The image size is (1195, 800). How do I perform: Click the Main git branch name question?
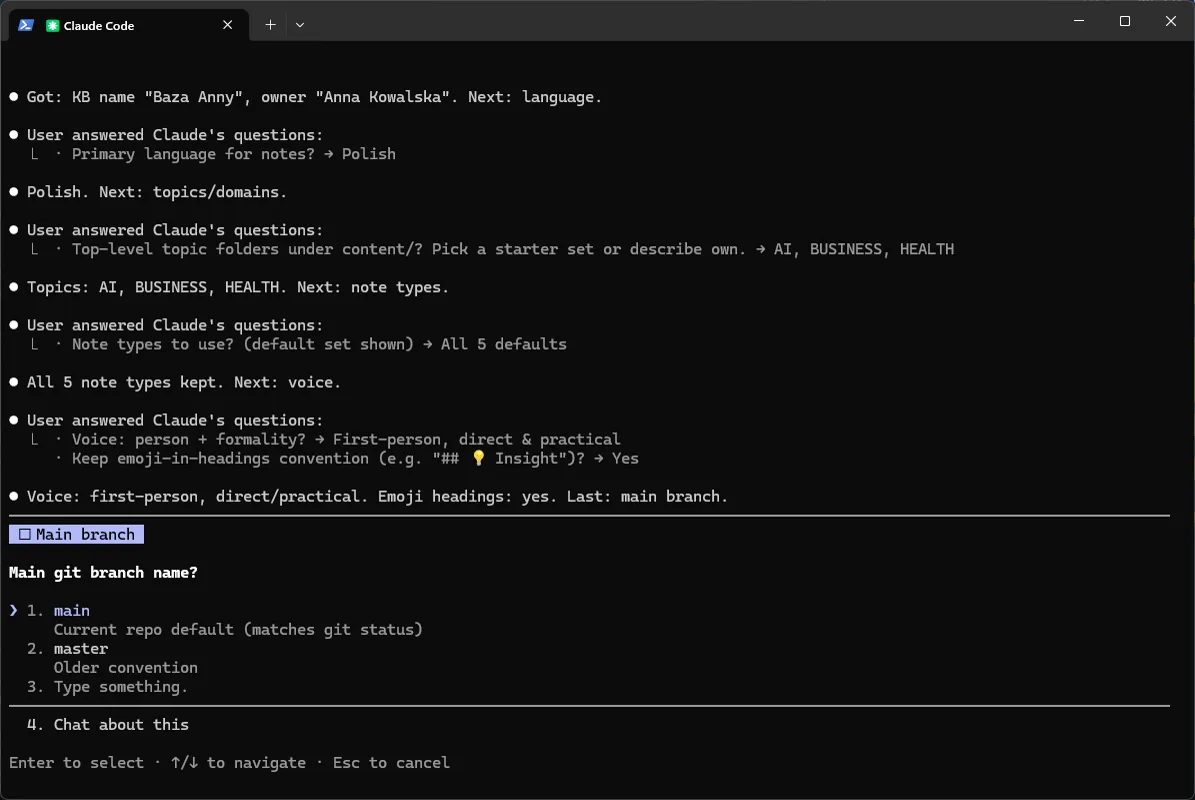103,572
